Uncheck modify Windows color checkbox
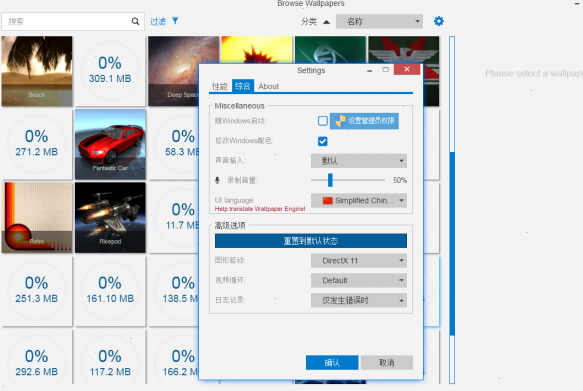Image resolution: width=583 pixels, height=391 pixels. (323, 141)
